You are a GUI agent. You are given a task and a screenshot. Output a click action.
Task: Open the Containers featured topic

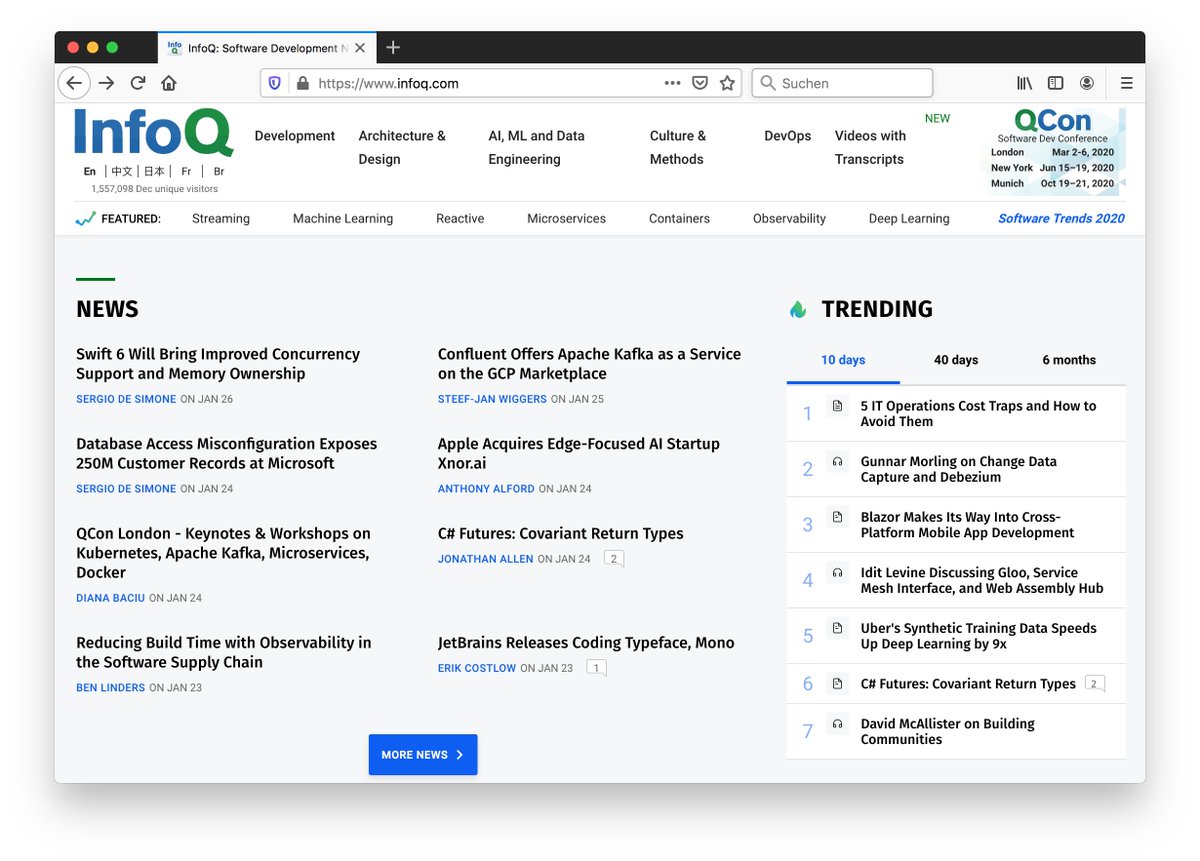pyautogui.click(x=679, y=218)
